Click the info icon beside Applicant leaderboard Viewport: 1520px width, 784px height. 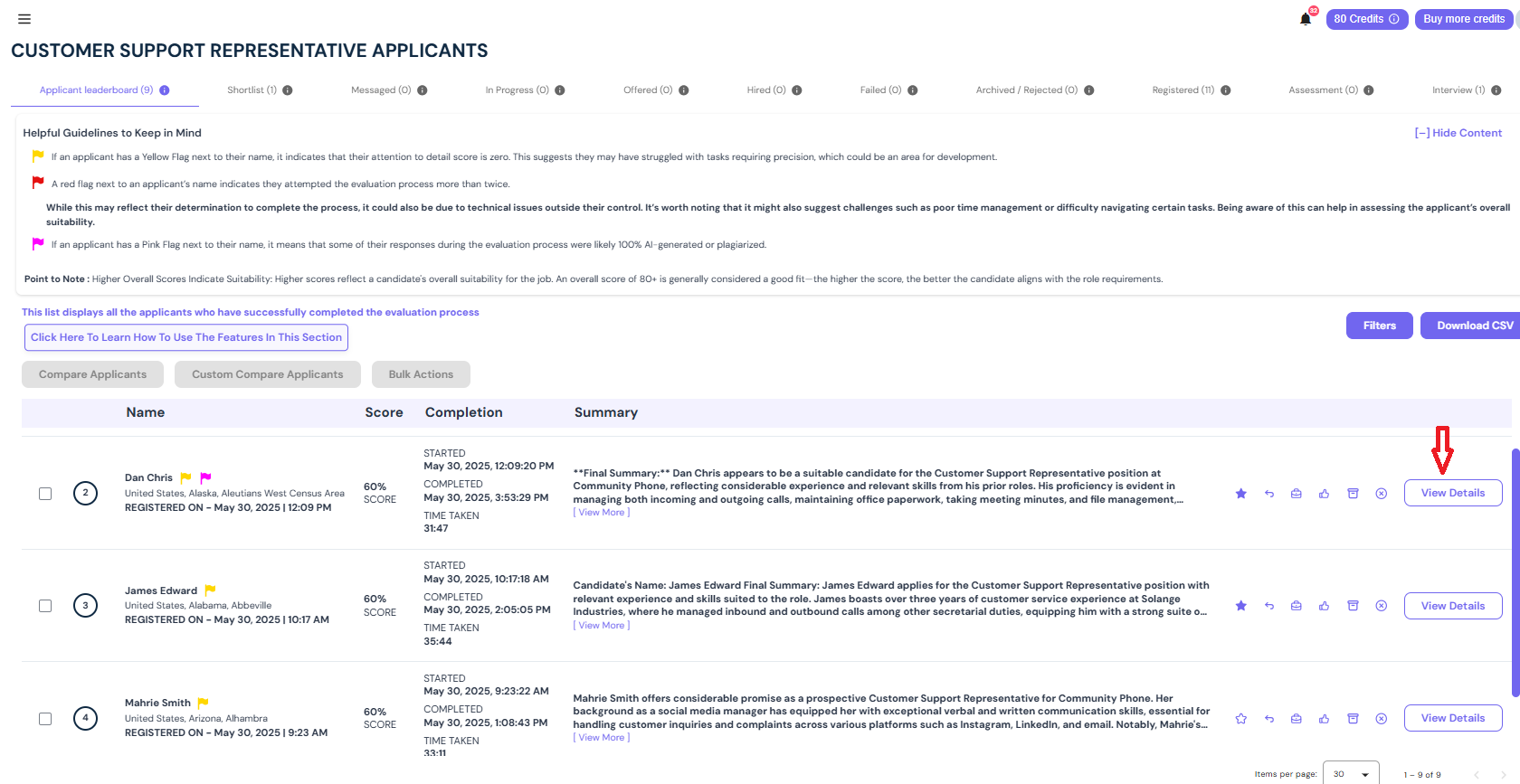165,90
